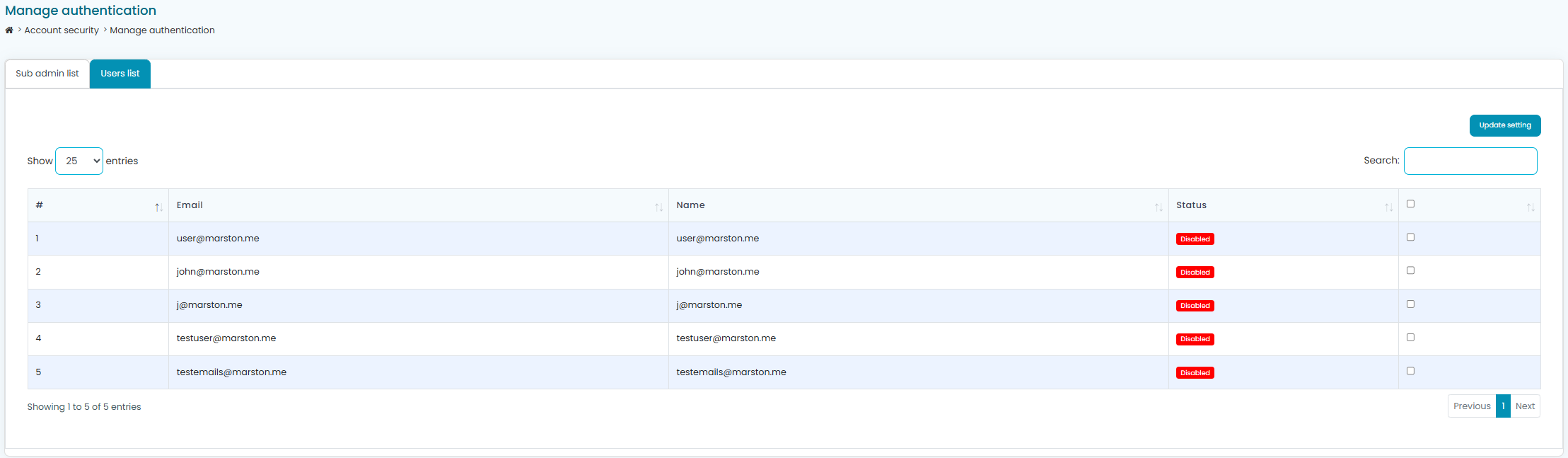Focus the Search input field

(1470, 161)
